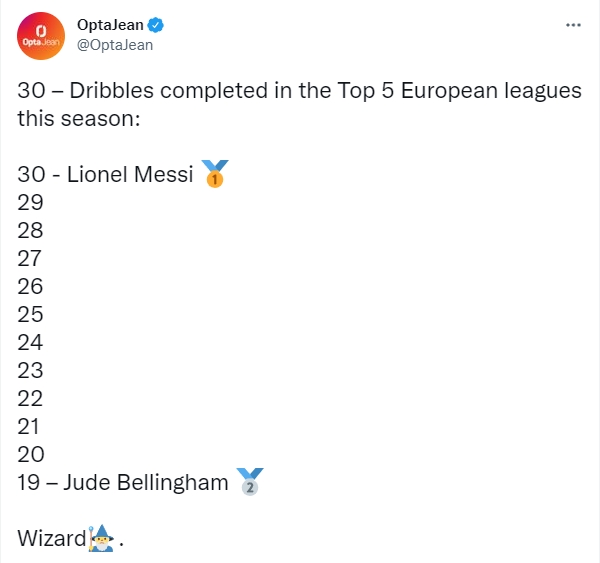Click the '19 – Jude Bellingham' line
This screenshot has height=563, width=600.
123,482
